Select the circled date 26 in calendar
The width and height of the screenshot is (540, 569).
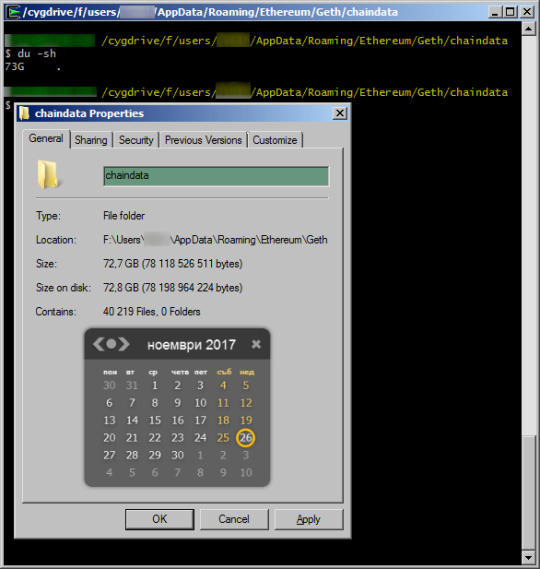point(246,438)
